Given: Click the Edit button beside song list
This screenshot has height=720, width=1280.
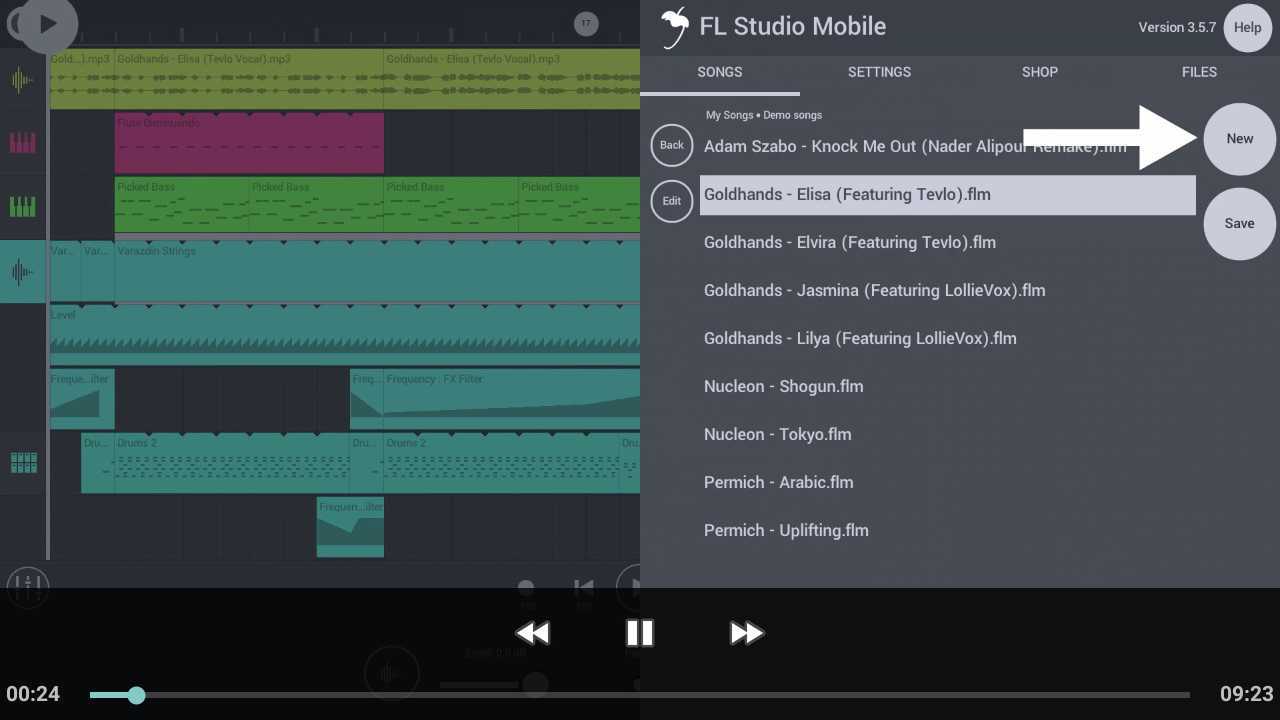Looking at the screenshot, I should (672, 201).
